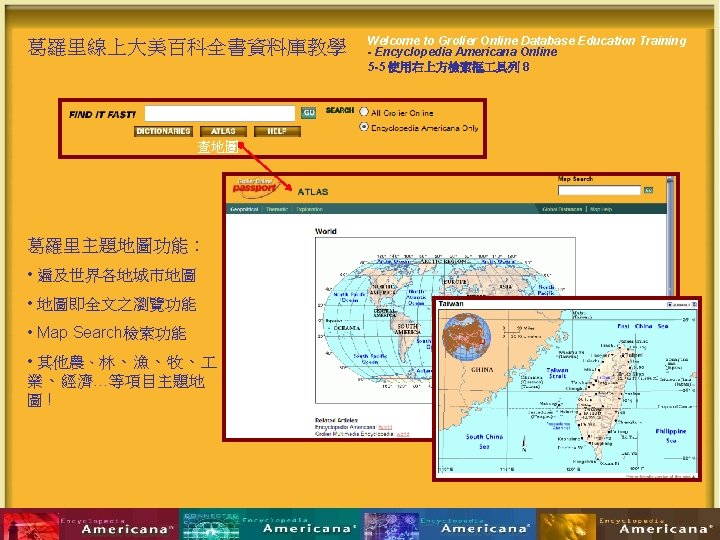Open the Map Help link

601,209
